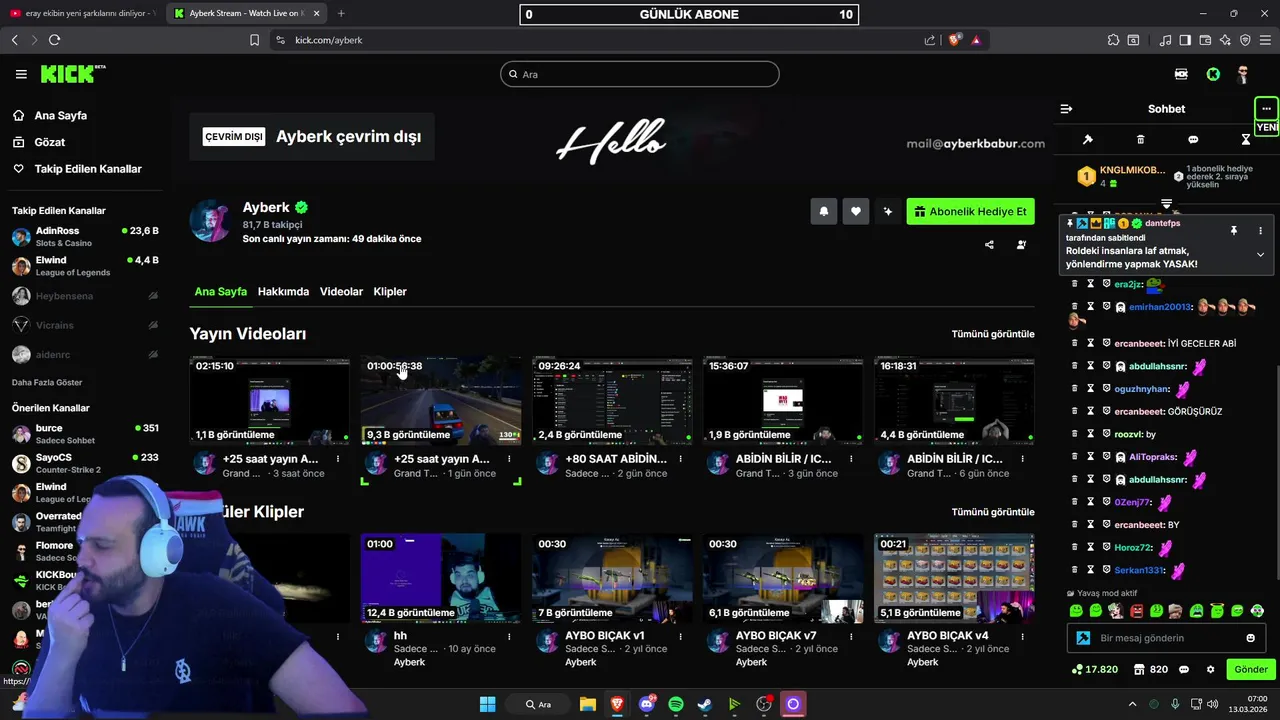Delete era2jz's message with trash icon
Screen dimensions: 1280x720
(1075, 284)
